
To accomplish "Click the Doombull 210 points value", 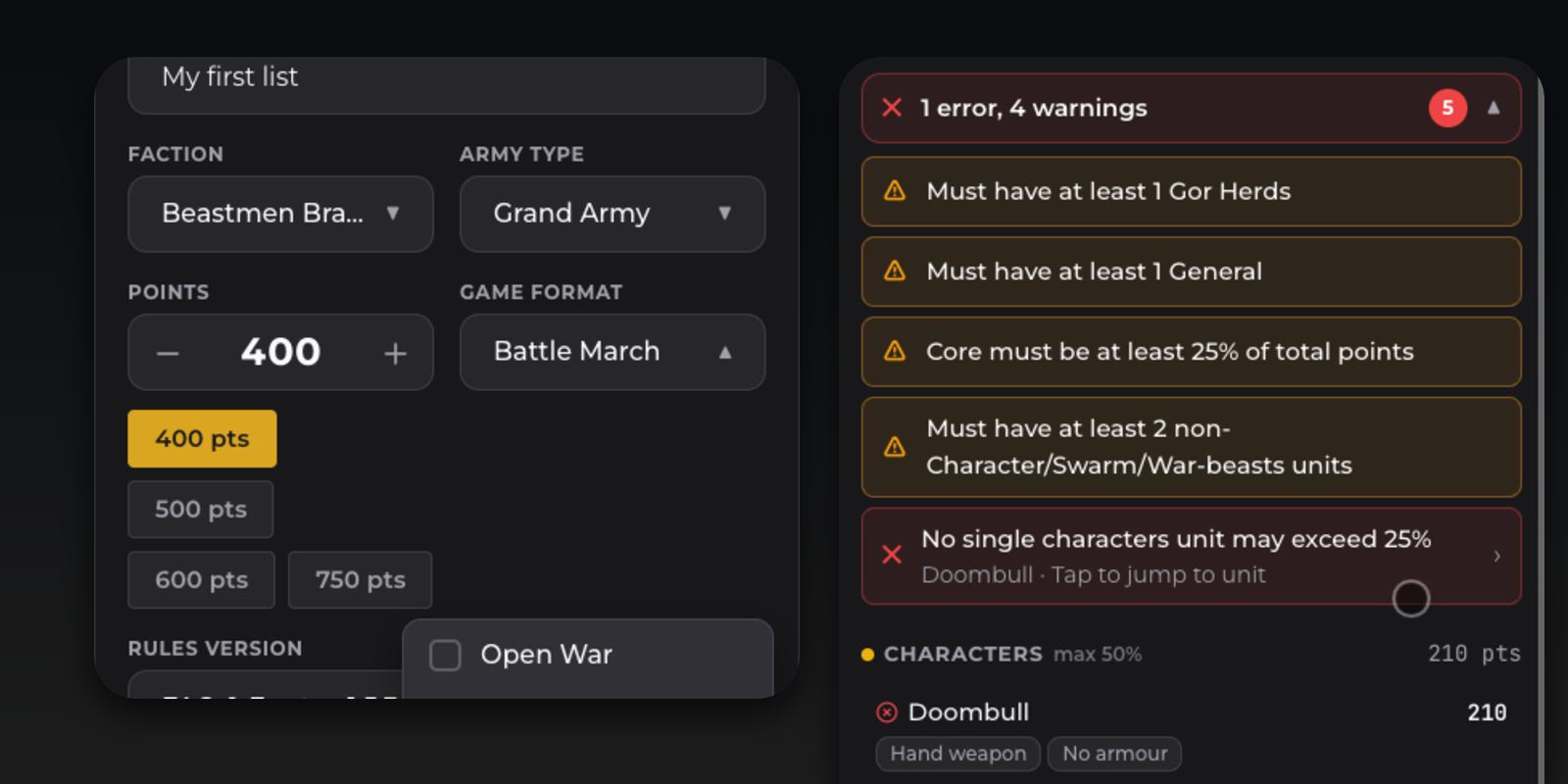I will click(x=1487, y=712).
